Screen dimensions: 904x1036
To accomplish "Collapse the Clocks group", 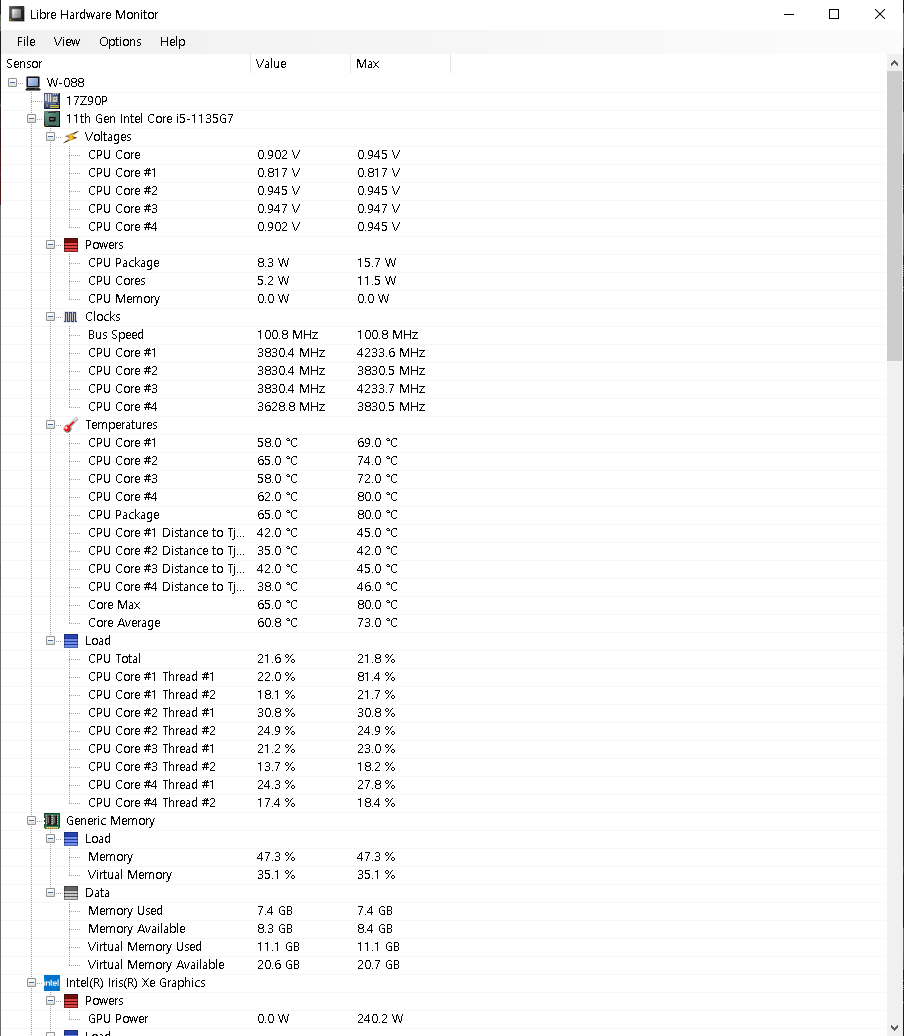I will (x=50, y=316).
